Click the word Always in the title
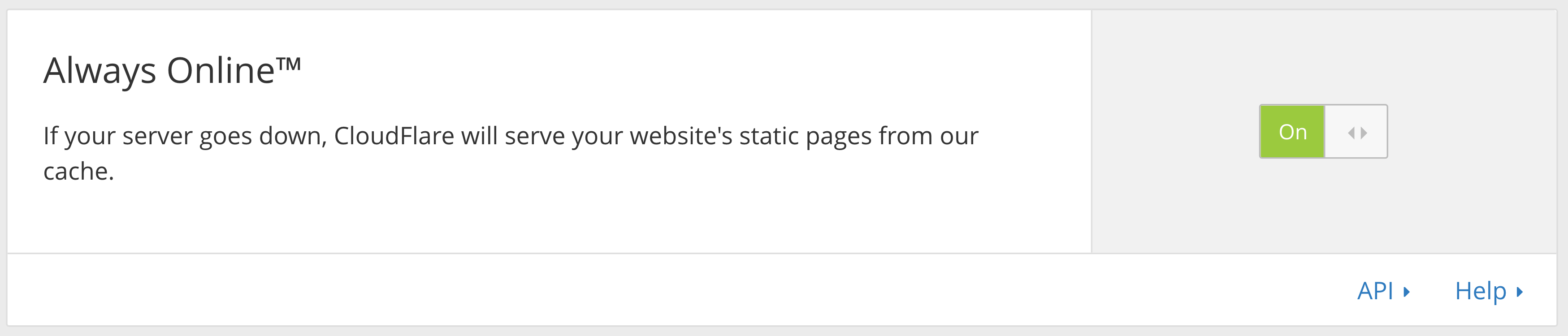The image size is (1568, 336). tap(100, 71)
